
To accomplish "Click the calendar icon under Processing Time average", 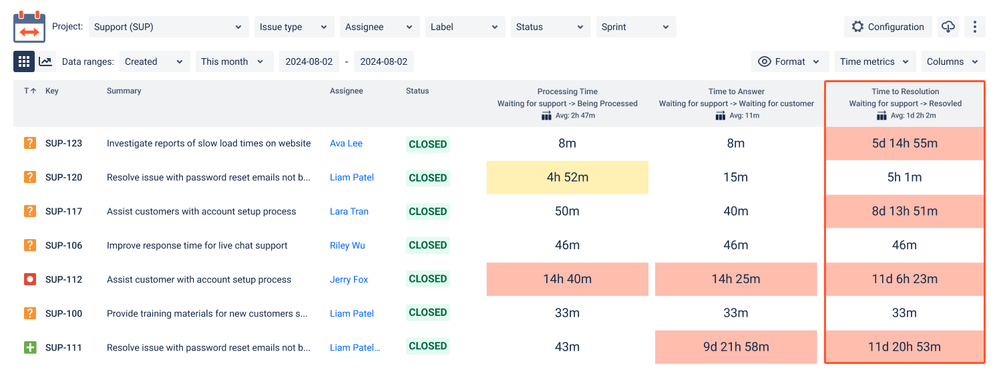I will (x=545, y=116).
